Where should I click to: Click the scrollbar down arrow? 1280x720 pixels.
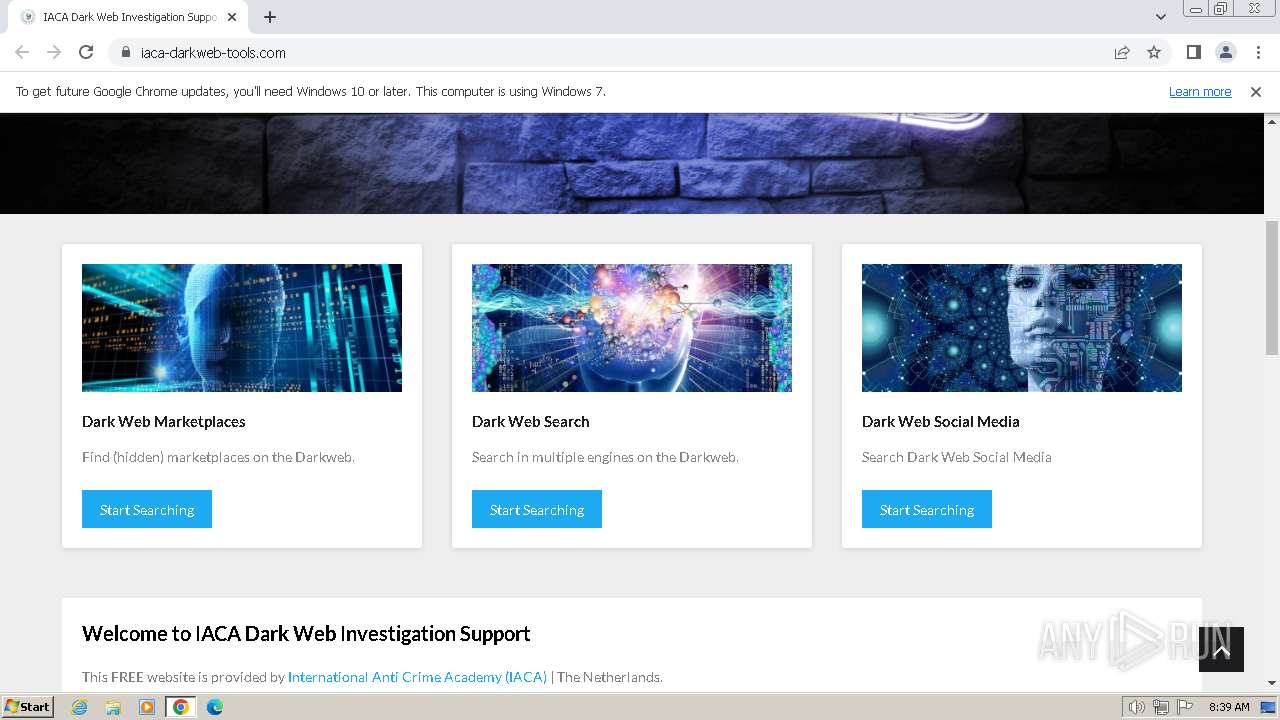pos(1272,684)
